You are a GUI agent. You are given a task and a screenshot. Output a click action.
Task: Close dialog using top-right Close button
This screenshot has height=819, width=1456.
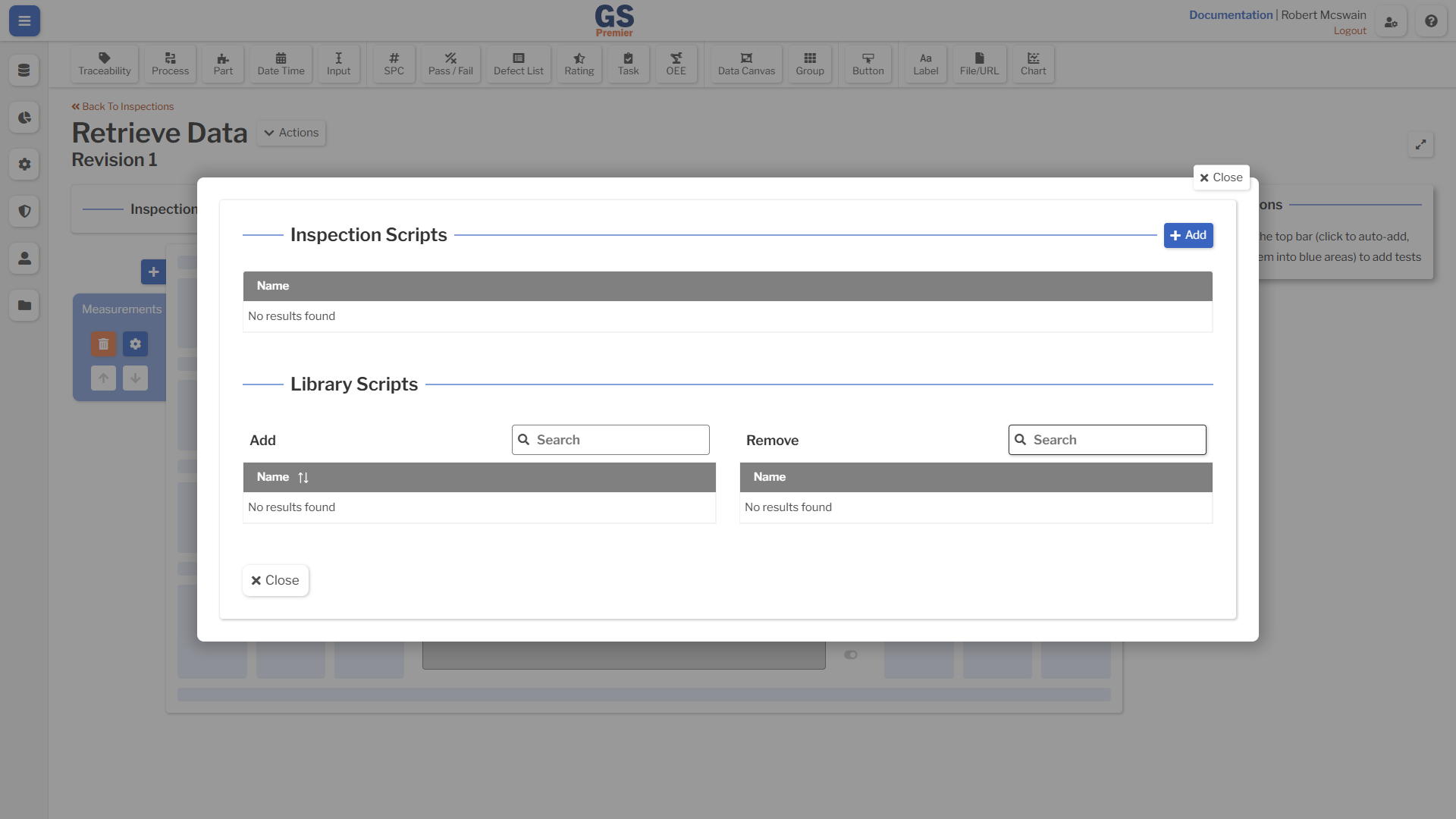[x=1221, y=177]
